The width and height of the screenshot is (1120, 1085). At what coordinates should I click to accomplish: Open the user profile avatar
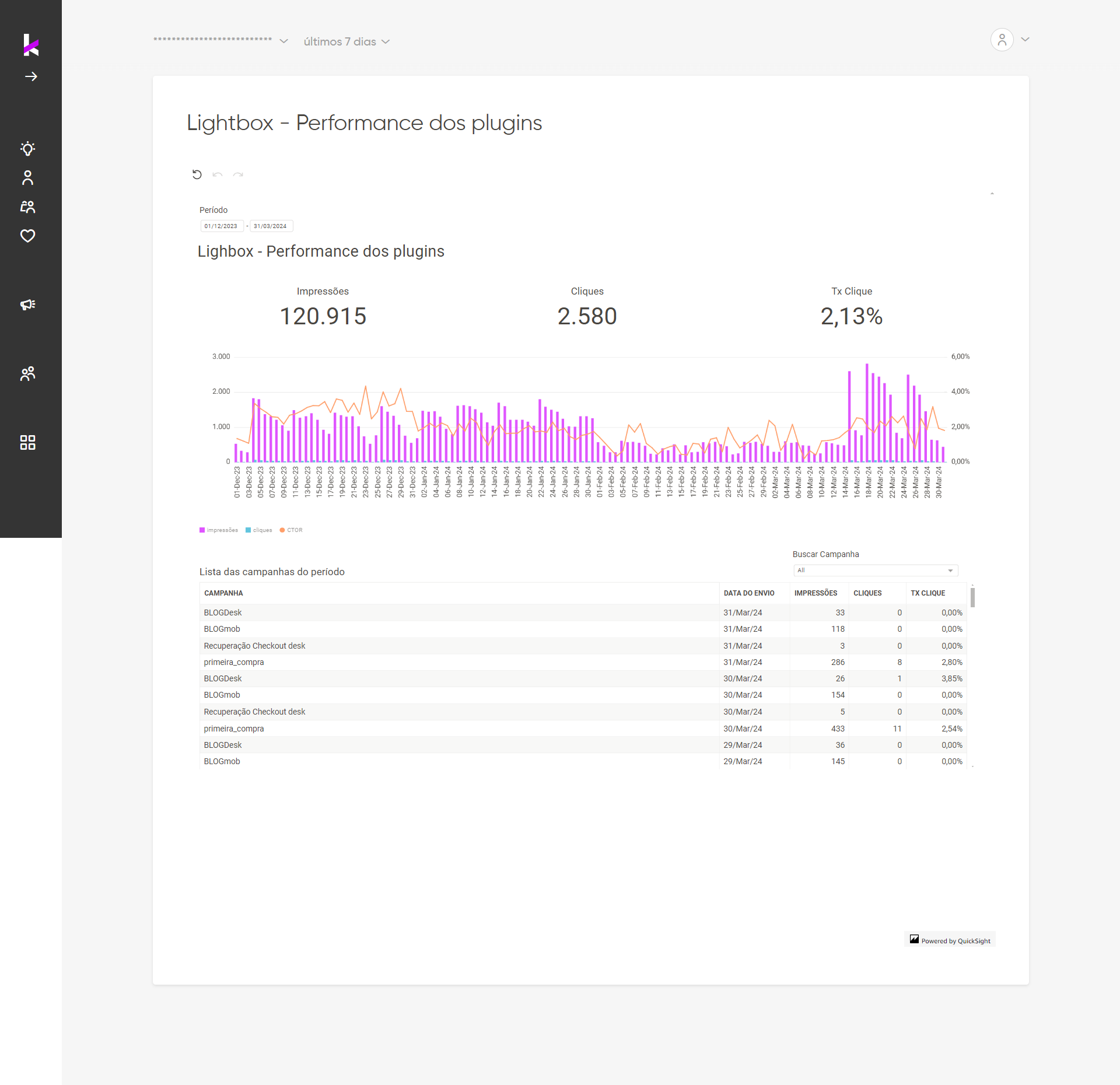[x=1002, y=40]
